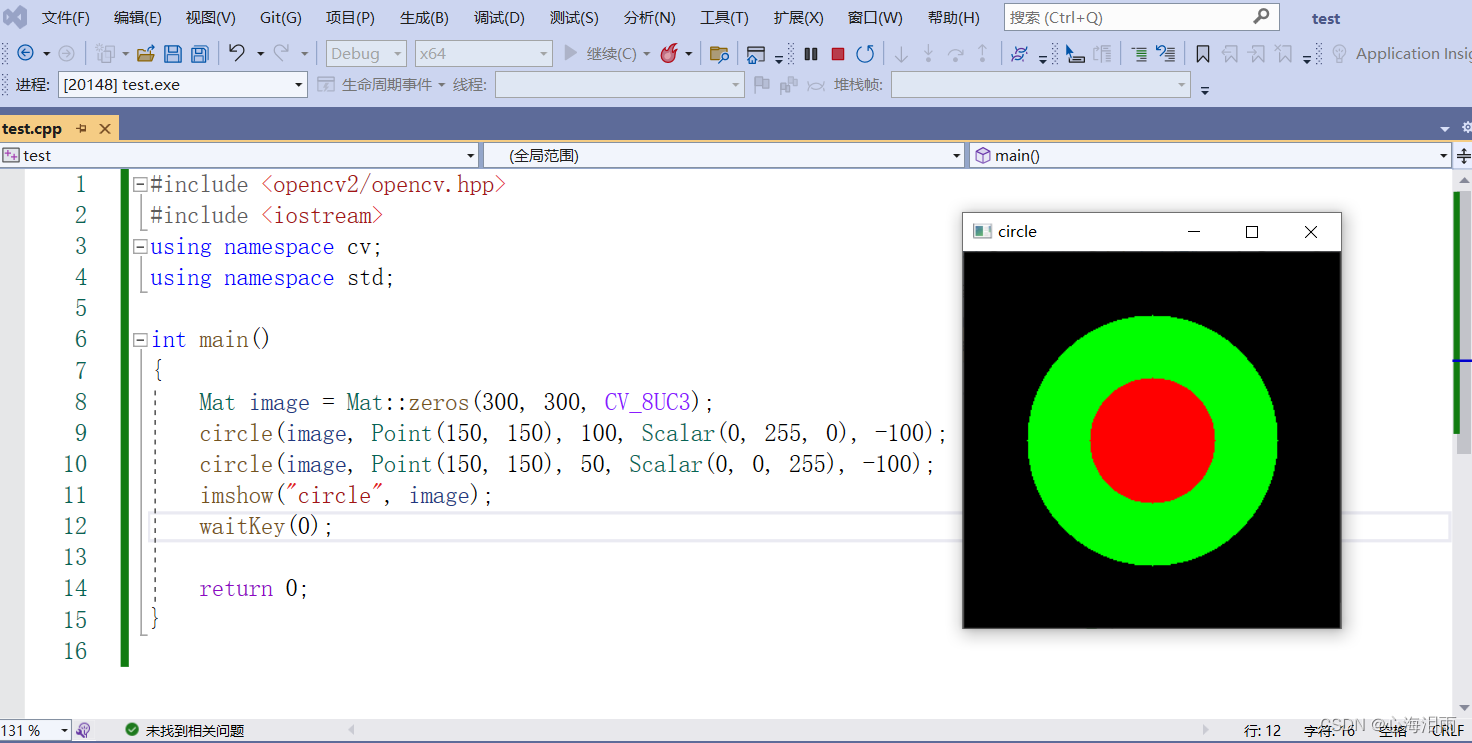This screenshot has height=743, width=1472.
Task: Click the uncomment selected lines icon
Action: 1165,54
